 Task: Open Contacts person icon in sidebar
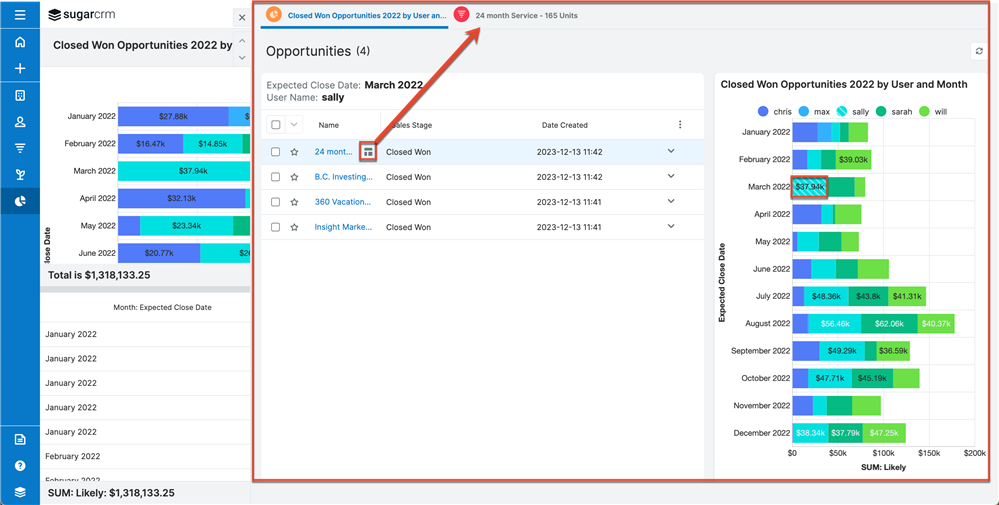click(x=20, y=122)
